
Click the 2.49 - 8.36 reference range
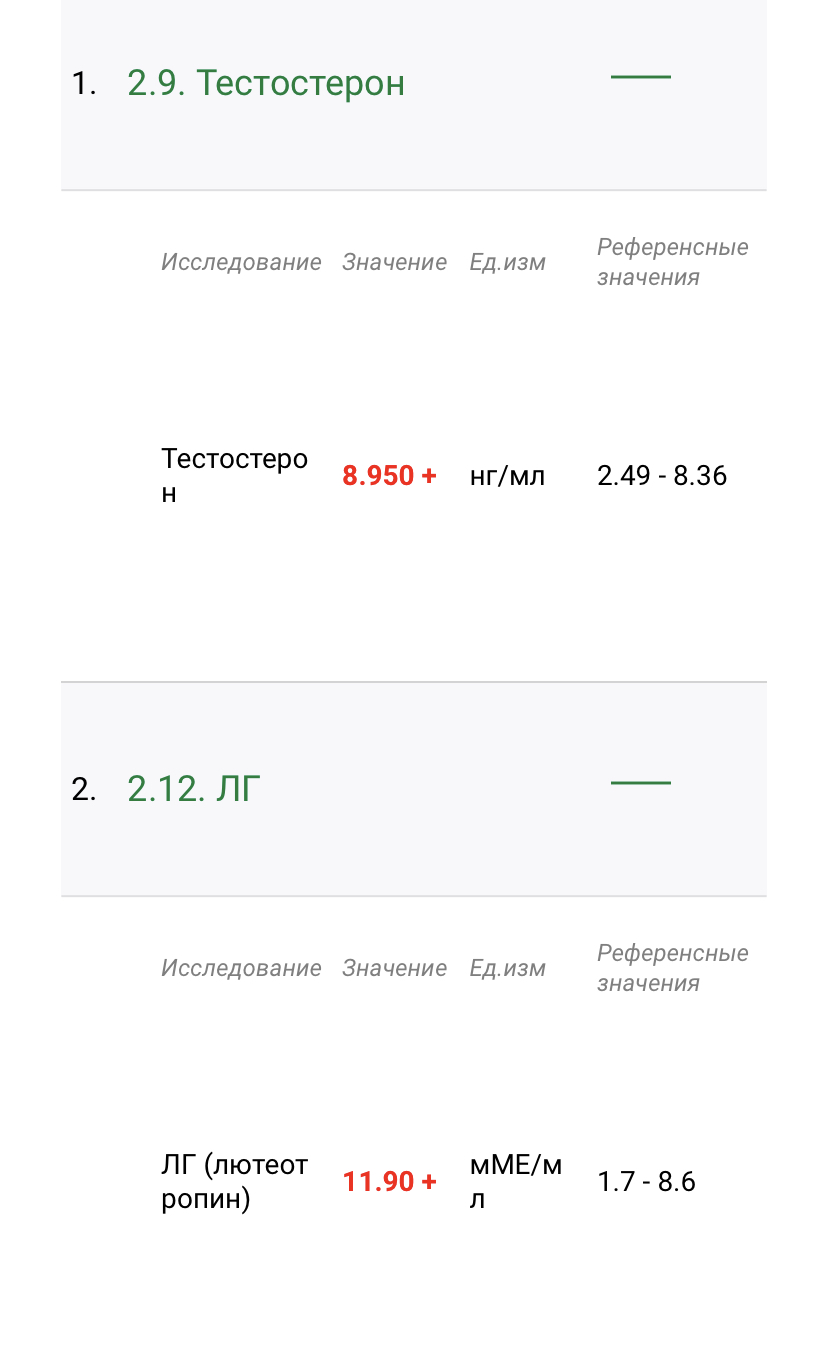click(x=662, y=475)
